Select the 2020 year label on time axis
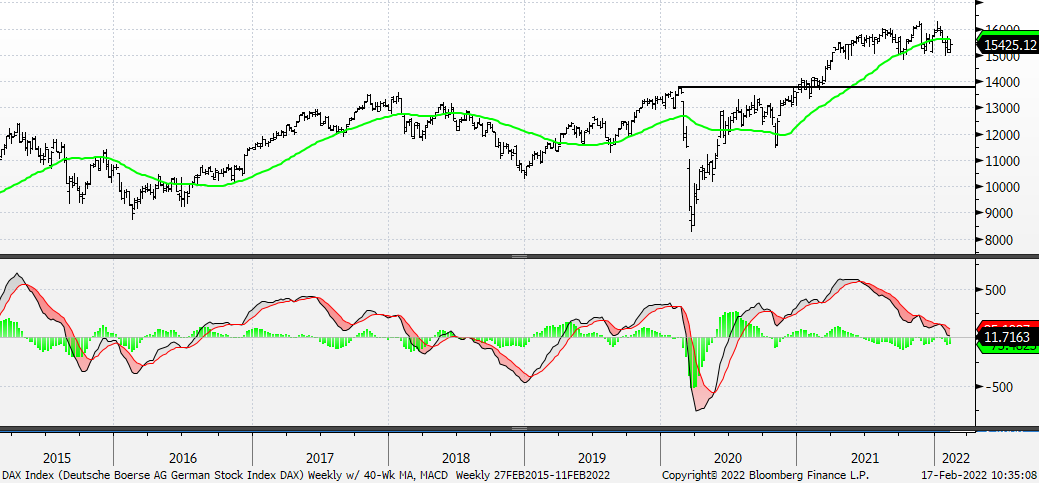Viewport: 1039px width, 483px height. click(728, 458)
